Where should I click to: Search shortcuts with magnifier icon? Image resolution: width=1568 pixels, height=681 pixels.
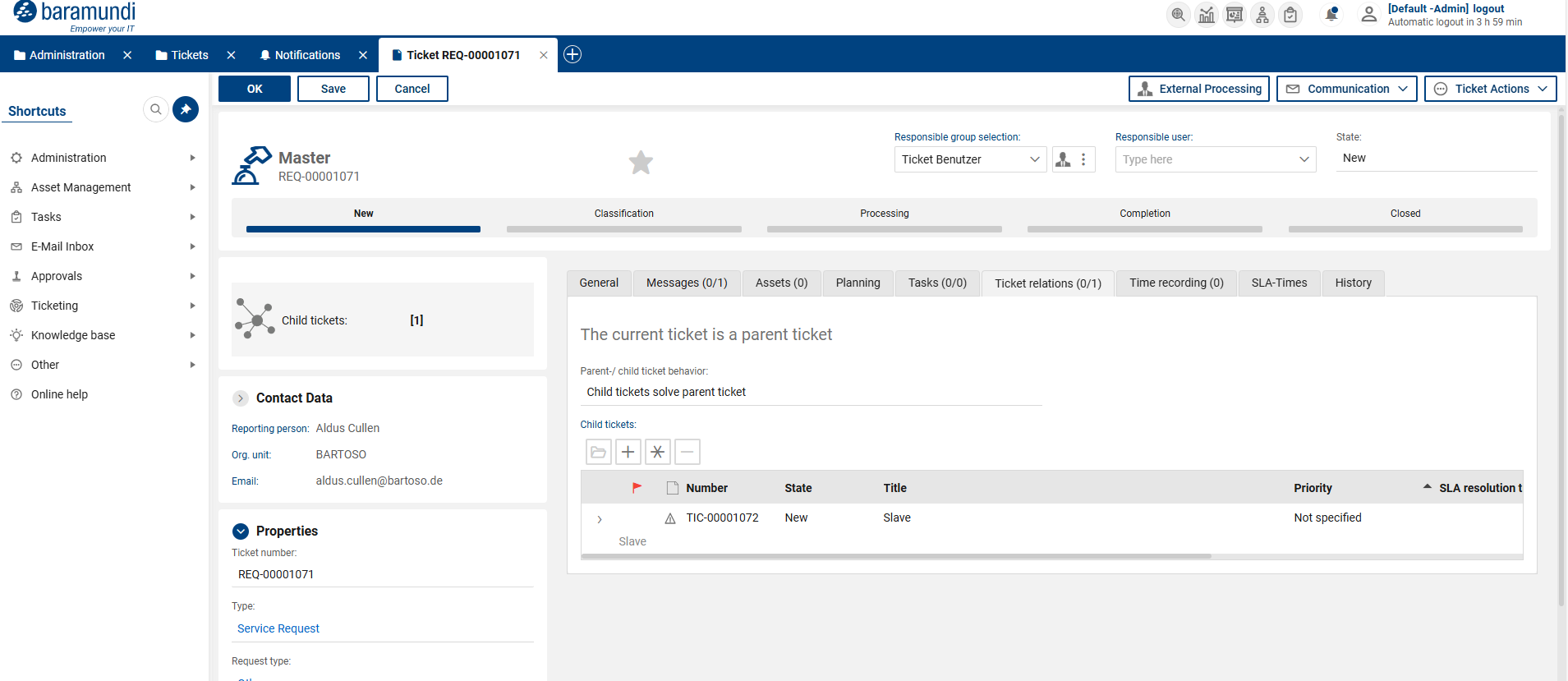coord(156,109)
